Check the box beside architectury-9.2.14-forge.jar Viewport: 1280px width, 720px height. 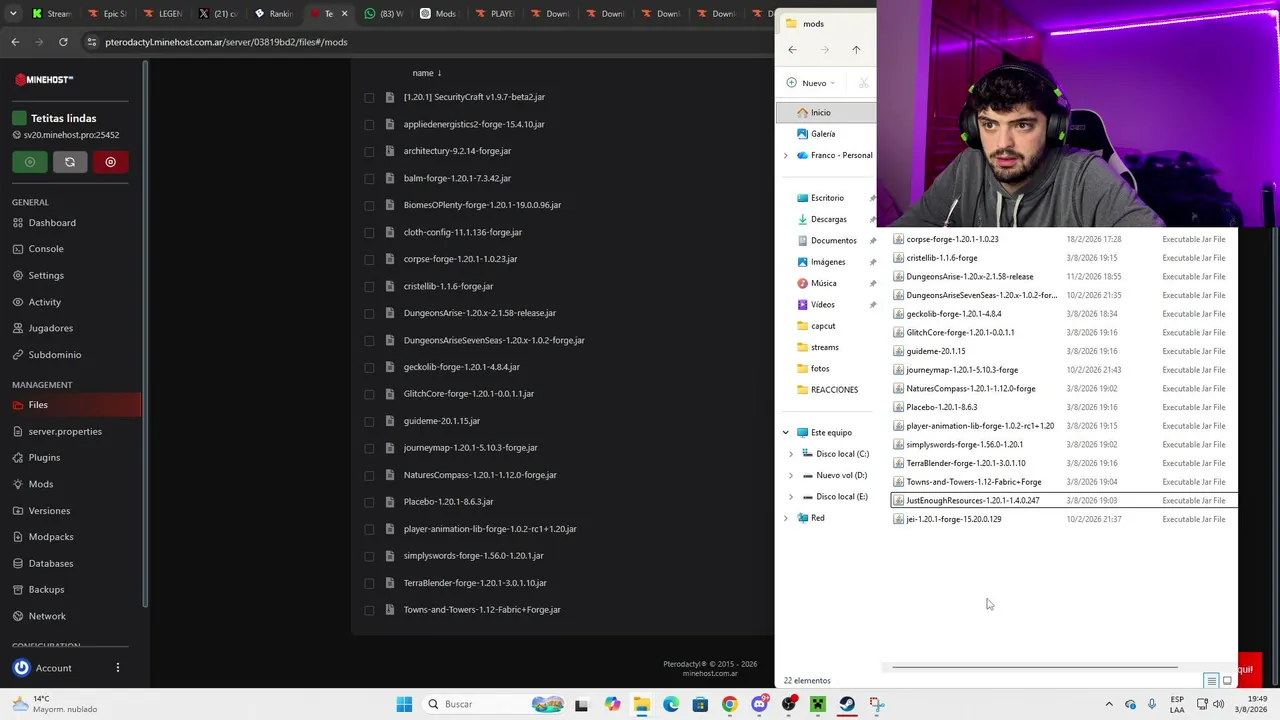pos(369,152)
